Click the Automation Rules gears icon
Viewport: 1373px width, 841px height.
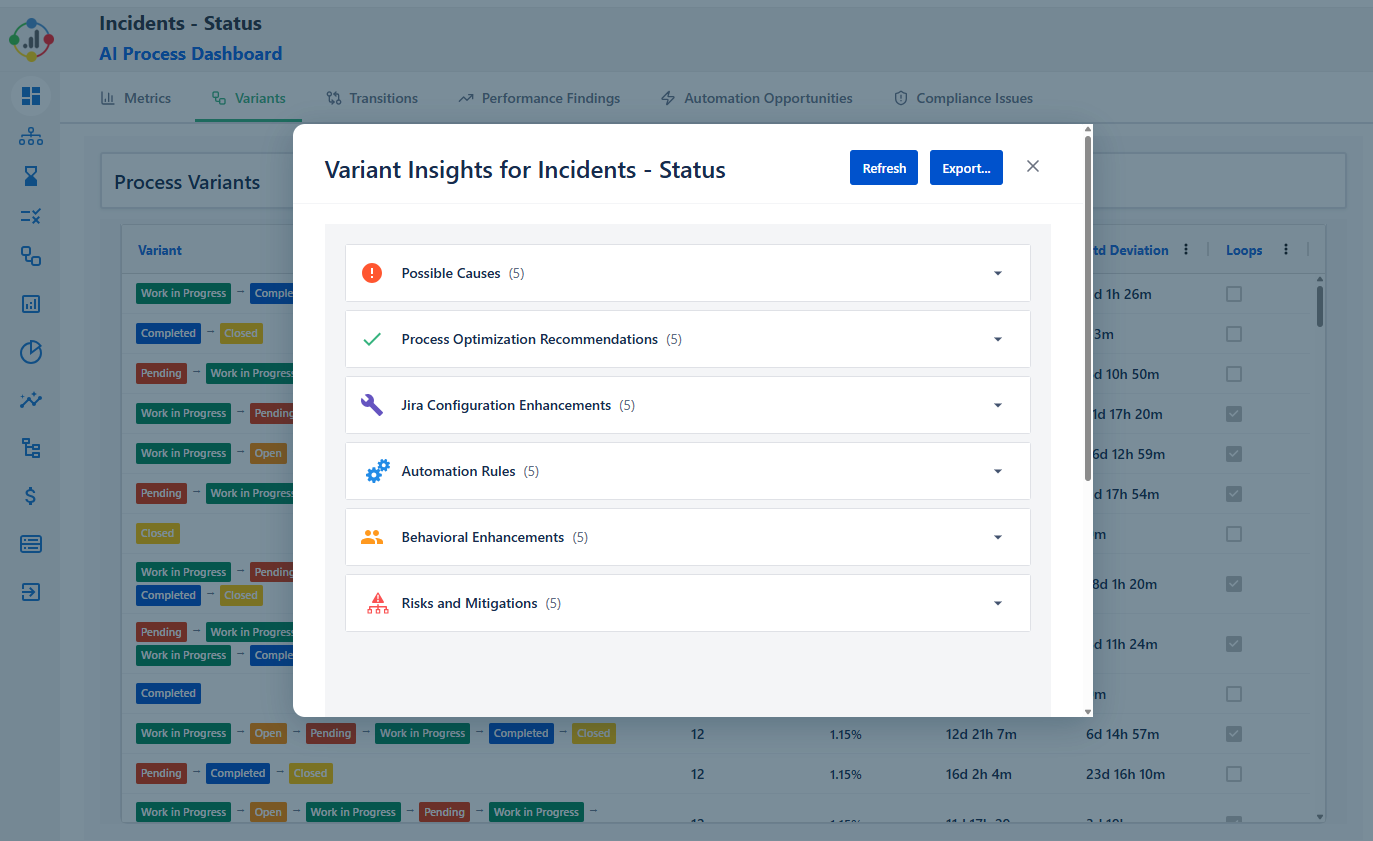[x=376, y=471]
